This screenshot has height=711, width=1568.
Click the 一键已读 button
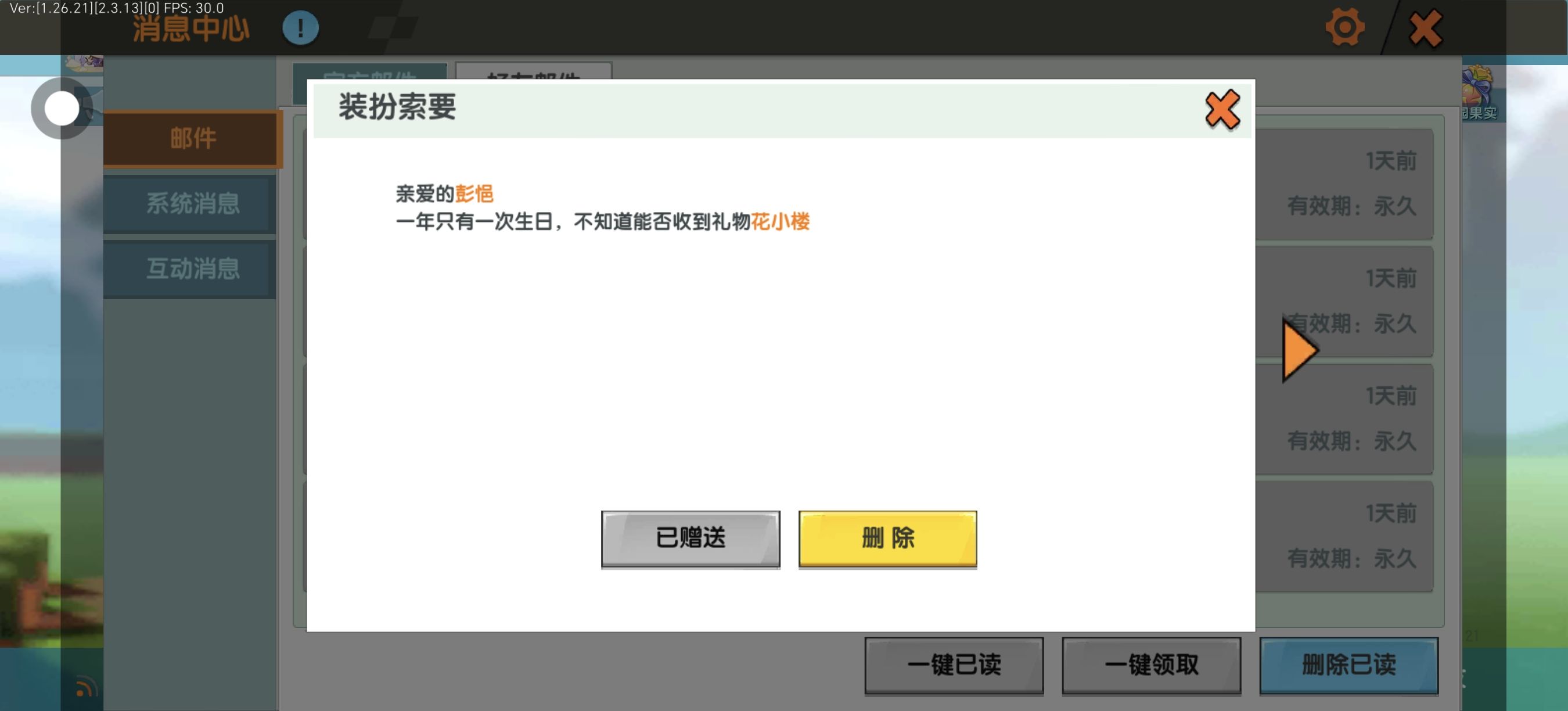[x=953, y=665]
